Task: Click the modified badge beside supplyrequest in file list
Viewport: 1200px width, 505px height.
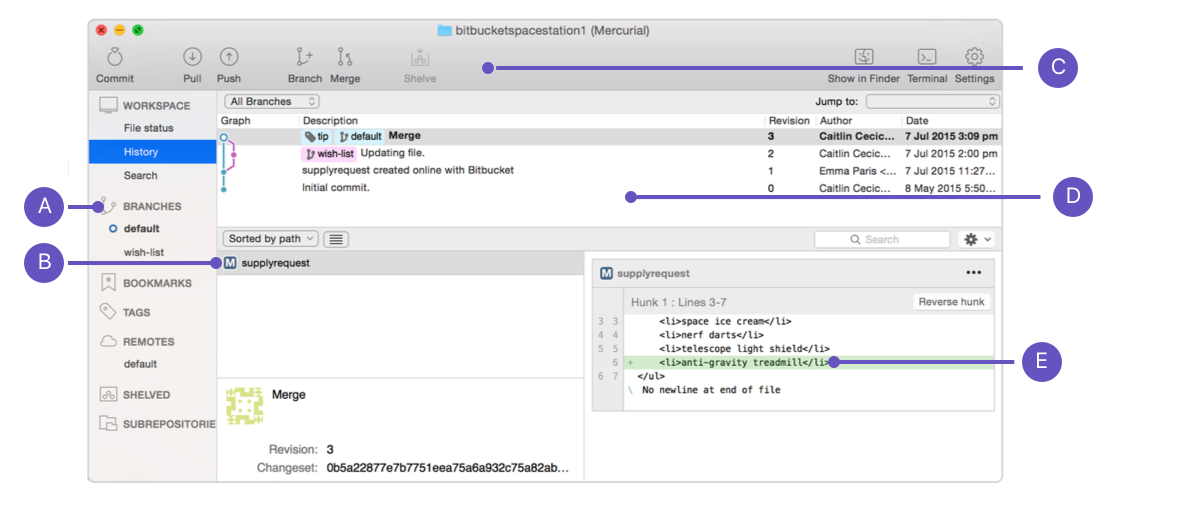Action: pyautogui.click(x=231, y=263)
